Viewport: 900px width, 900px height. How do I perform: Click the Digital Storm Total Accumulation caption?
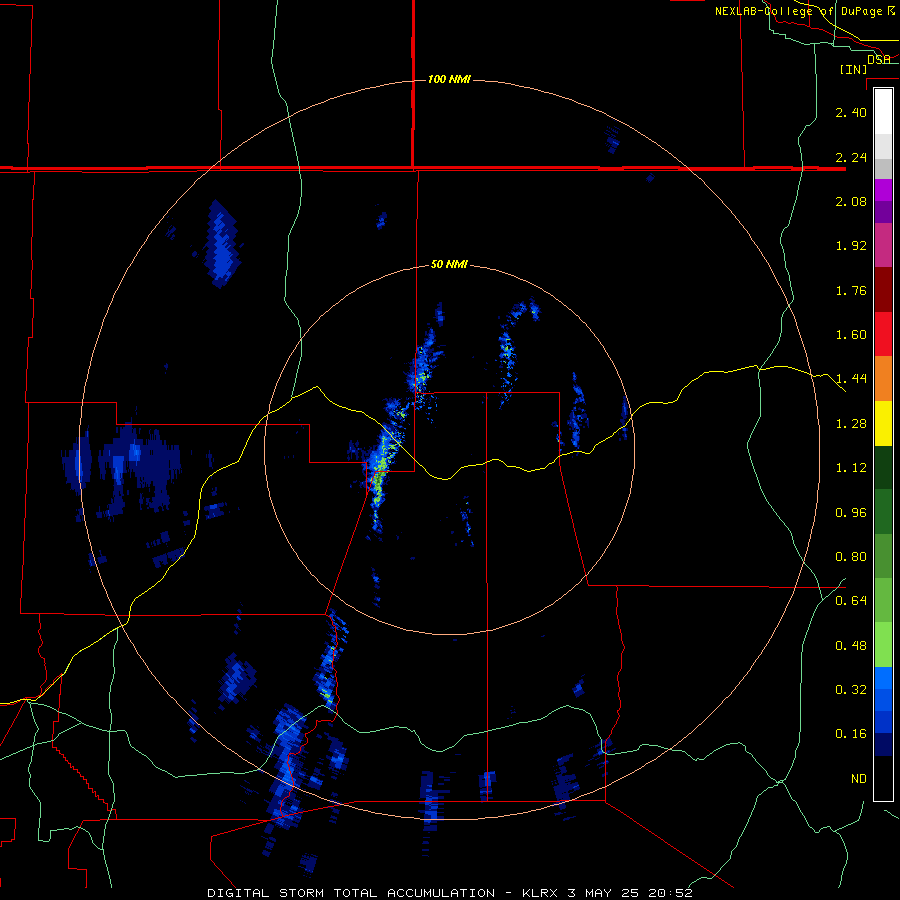coord(450,893)
